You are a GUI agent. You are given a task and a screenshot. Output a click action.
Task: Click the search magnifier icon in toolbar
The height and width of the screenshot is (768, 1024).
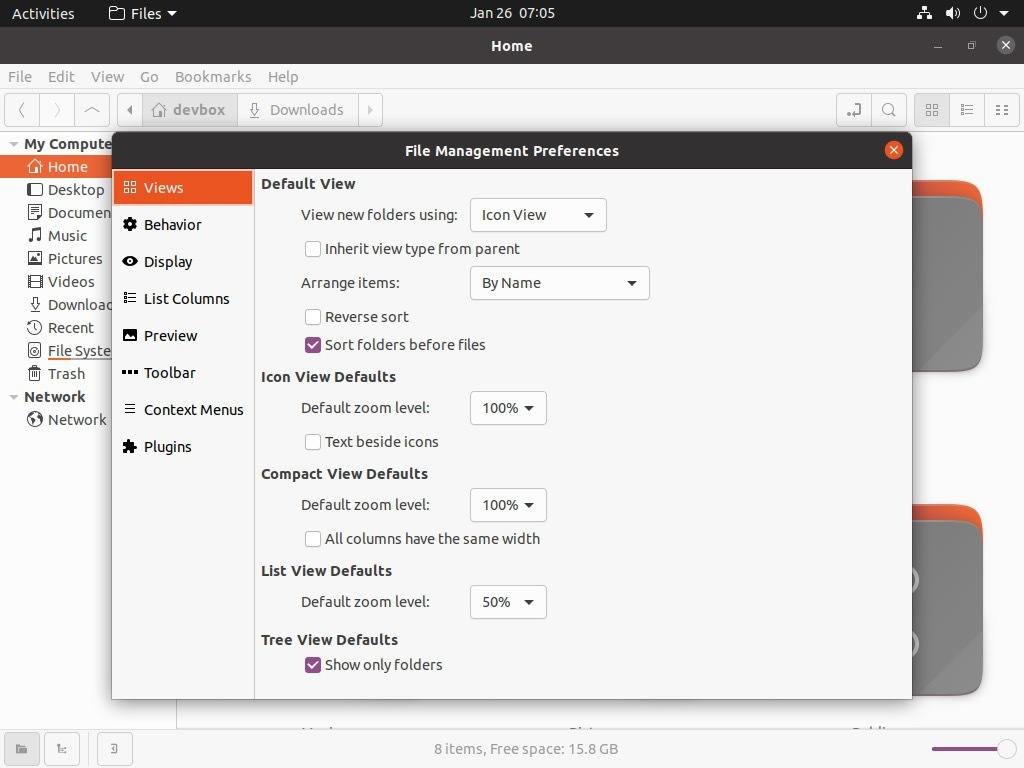coord(888,110)
